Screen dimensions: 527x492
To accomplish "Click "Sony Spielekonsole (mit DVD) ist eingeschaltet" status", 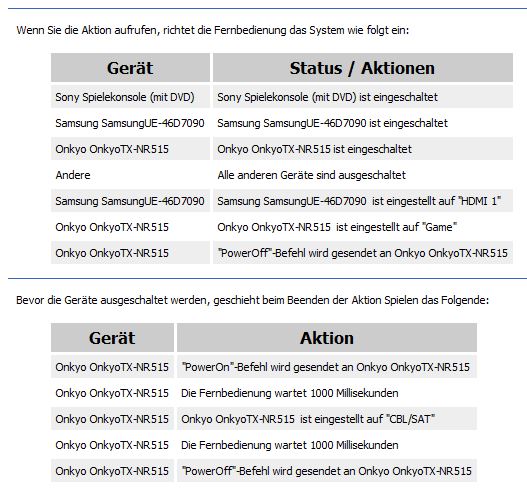I will tap(363, 97).
